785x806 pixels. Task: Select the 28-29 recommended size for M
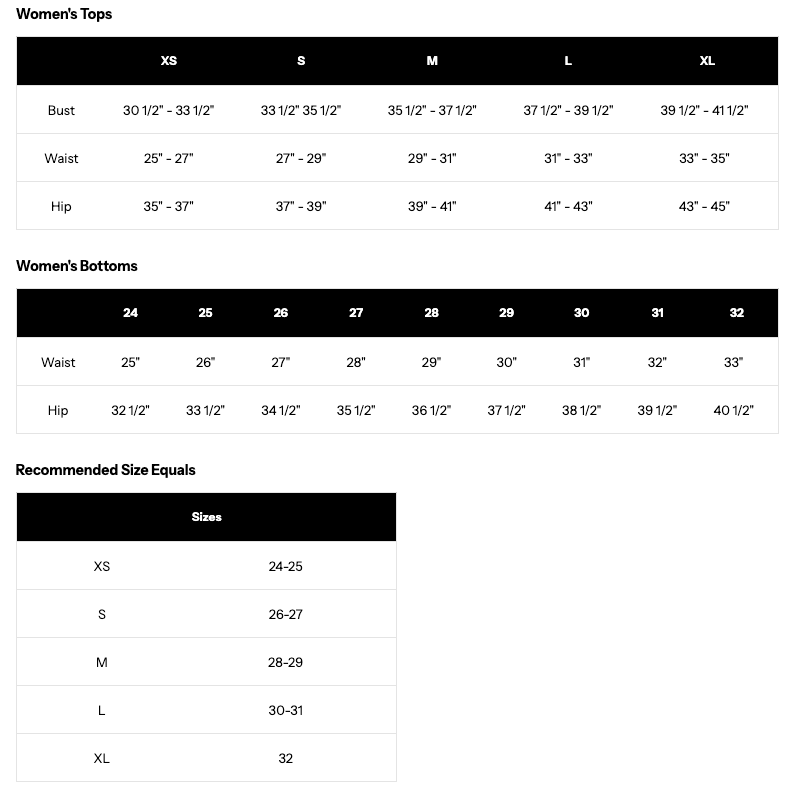[285, 662]
